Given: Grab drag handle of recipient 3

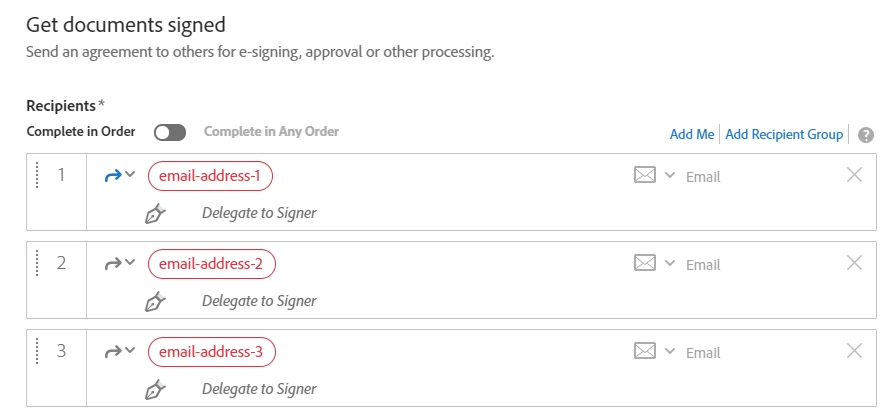Looking at the screenshot, I should 37,351.
